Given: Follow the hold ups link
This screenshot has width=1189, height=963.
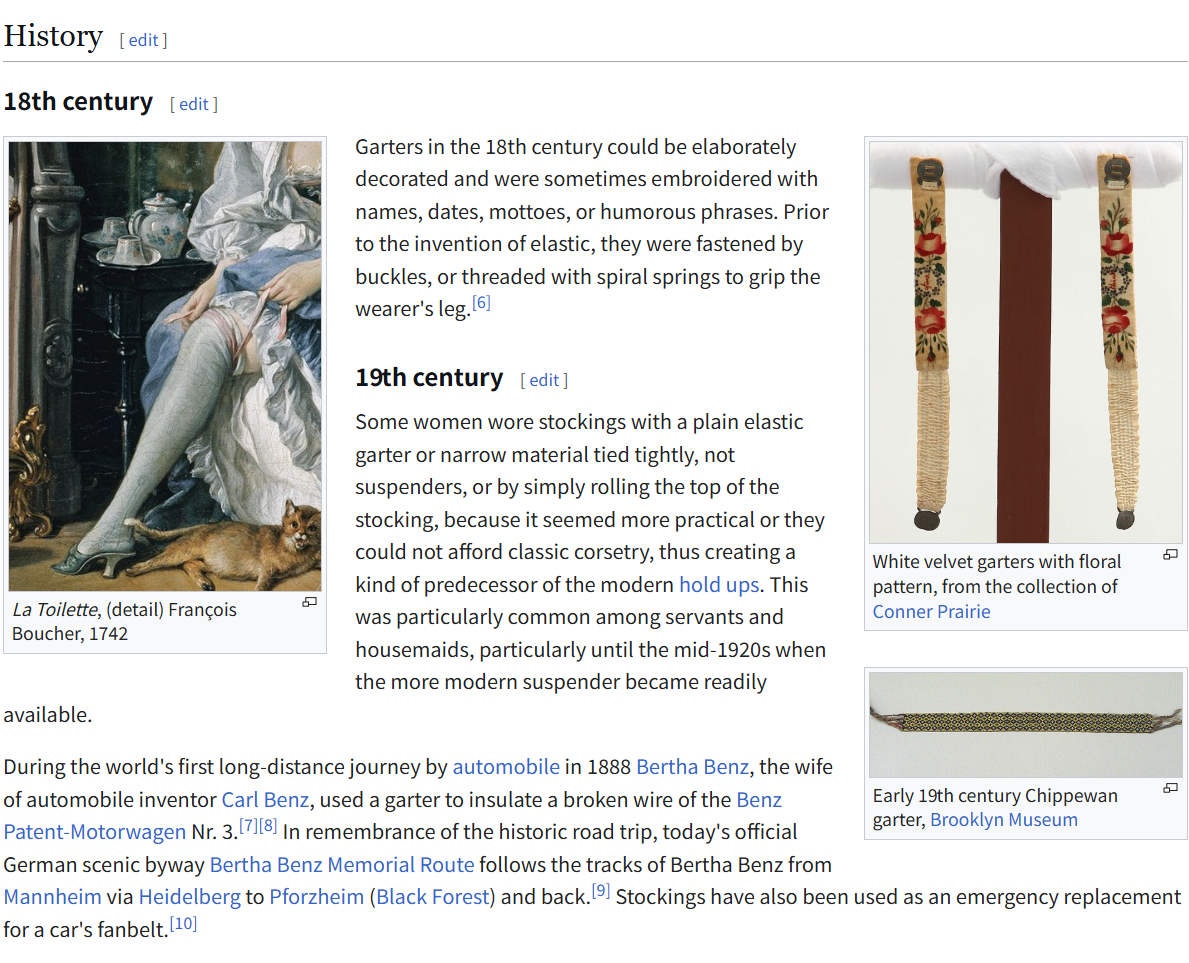Looking at the screenshot, I should [719, 585].
